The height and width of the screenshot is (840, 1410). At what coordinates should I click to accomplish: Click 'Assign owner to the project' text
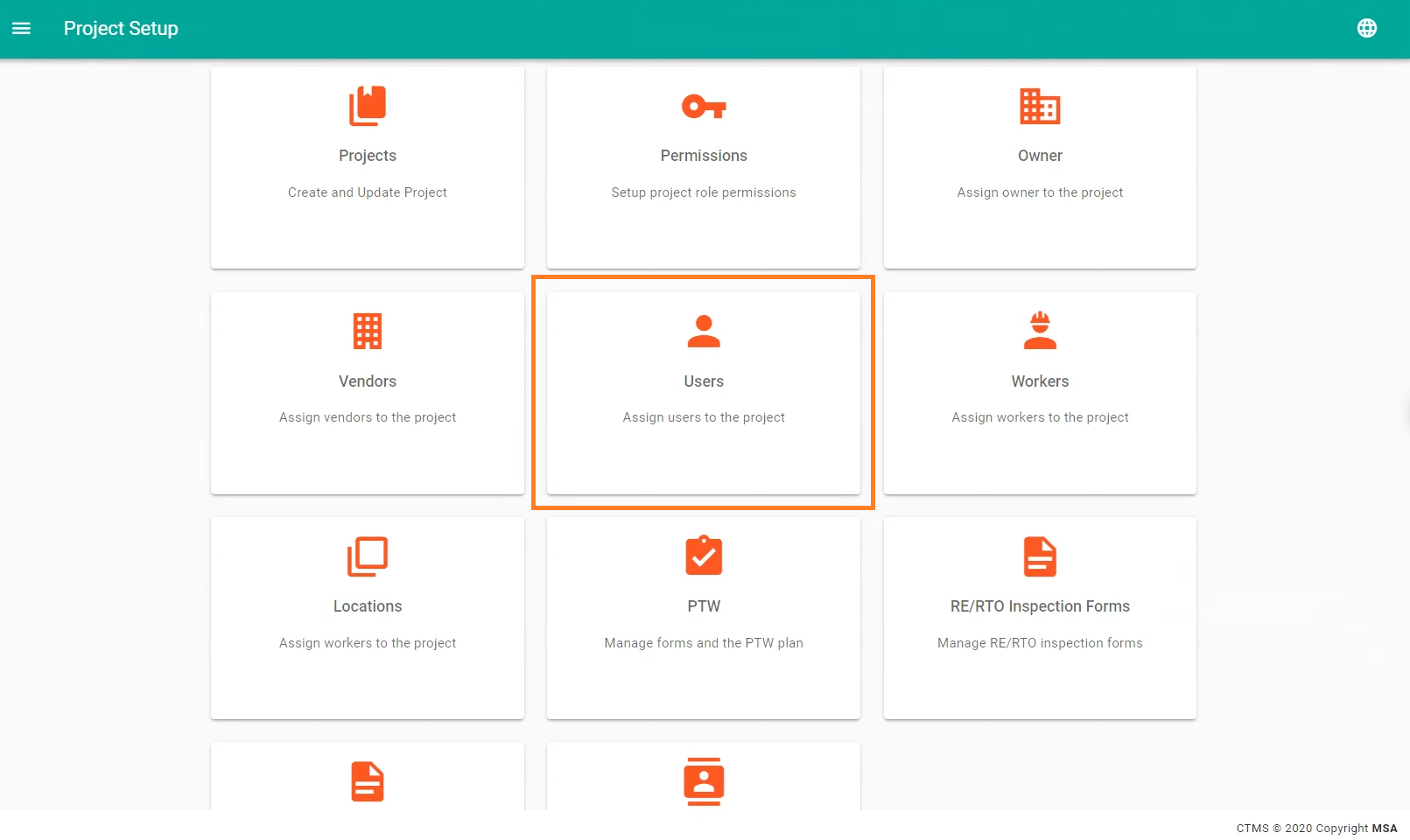1040,192
